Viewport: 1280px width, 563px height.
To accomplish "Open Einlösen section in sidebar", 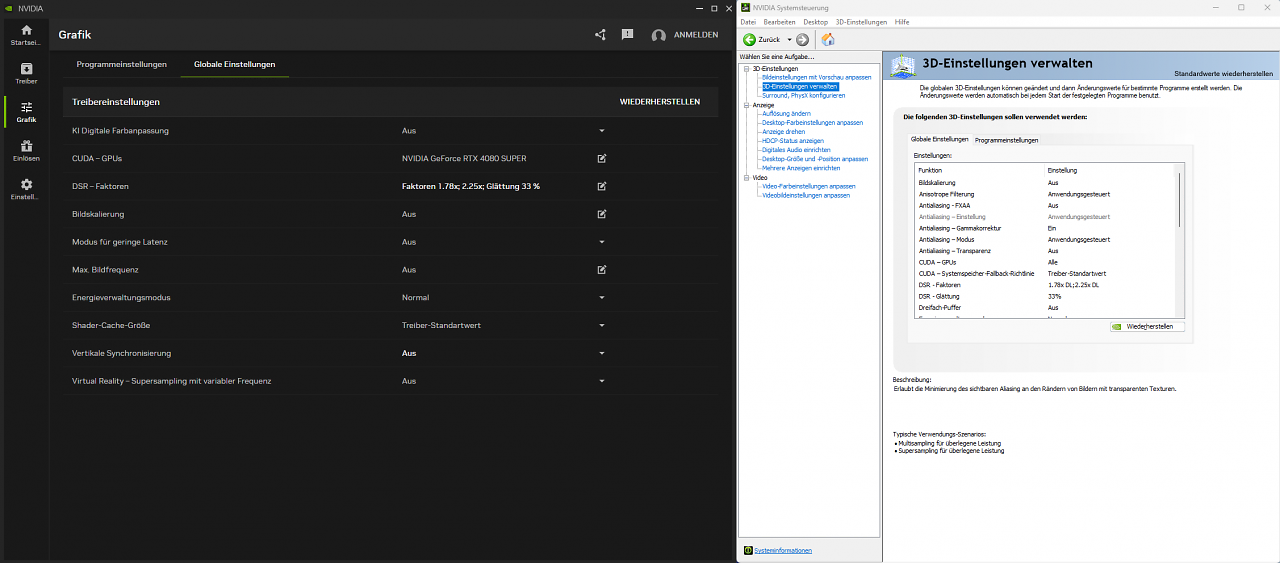I will pyautogui.click(x=26, y=150).
